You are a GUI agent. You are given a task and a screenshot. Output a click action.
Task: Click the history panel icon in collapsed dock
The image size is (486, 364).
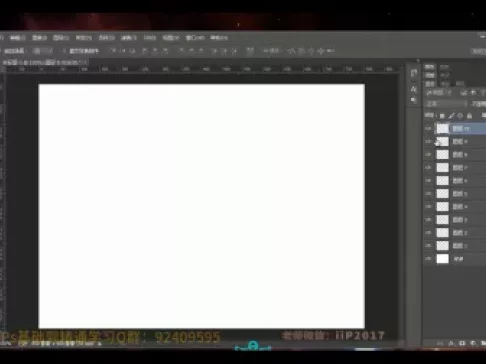click(x=414, y=74)
